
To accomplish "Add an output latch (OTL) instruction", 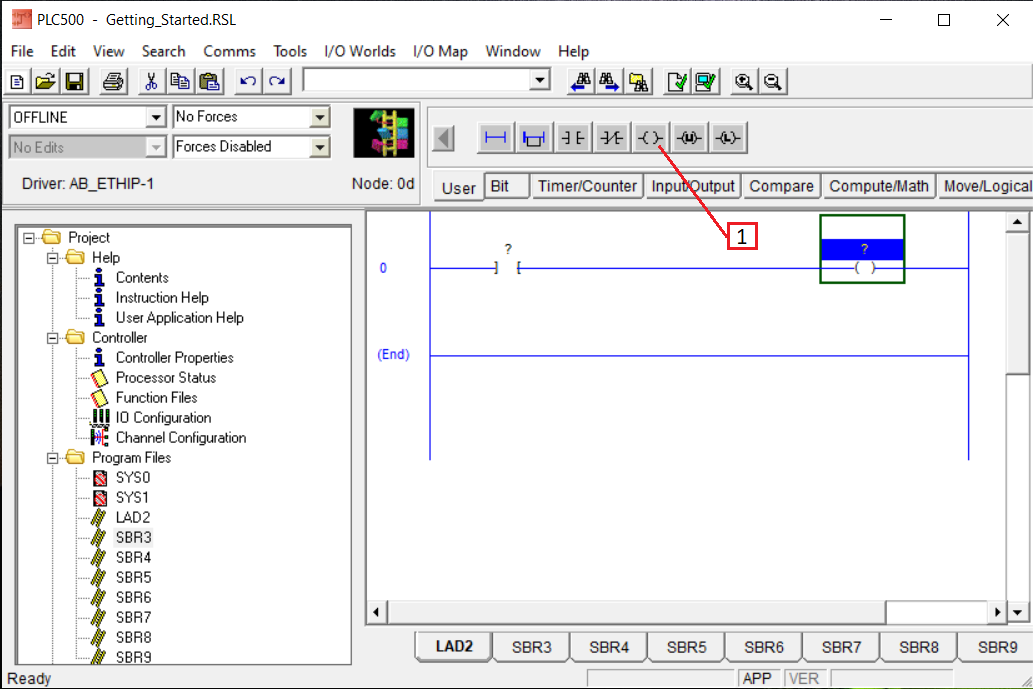I will tap(728, 138).
